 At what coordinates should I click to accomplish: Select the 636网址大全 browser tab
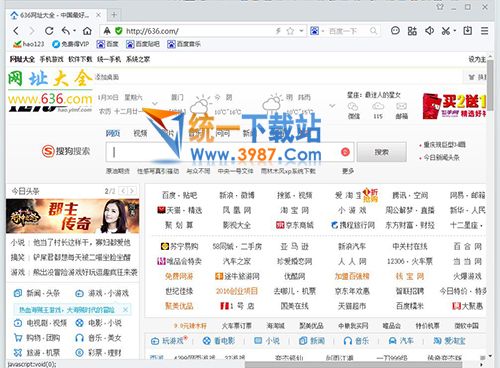pos(55,15)
